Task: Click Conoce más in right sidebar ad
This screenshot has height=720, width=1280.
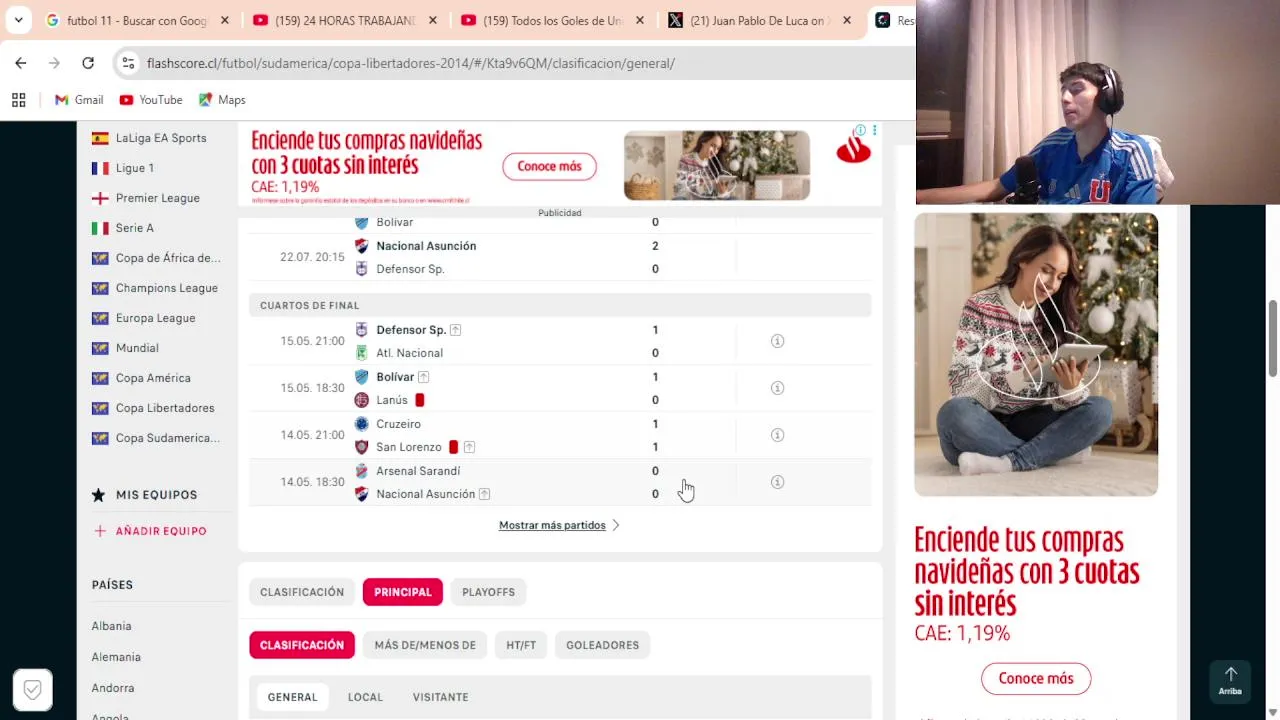Action: point(1036,678)
